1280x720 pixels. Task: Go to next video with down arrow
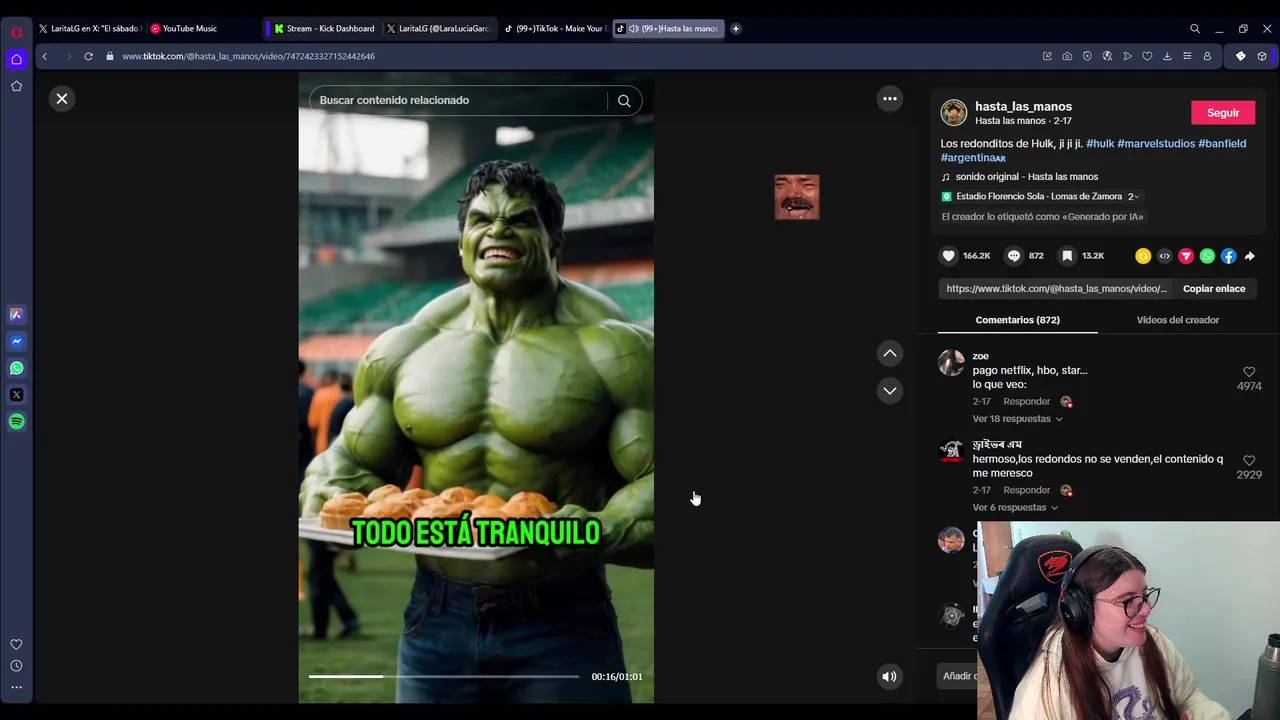pos(889,391)
